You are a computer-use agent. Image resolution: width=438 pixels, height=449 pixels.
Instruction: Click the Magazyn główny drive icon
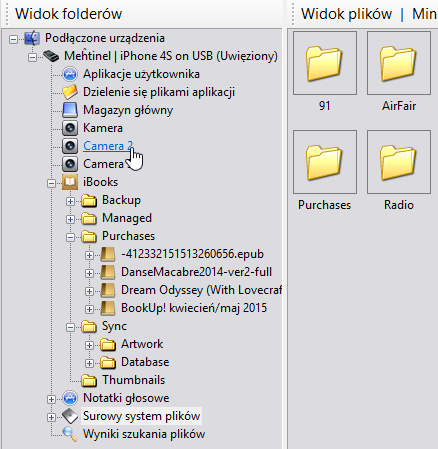pos(70,110)
